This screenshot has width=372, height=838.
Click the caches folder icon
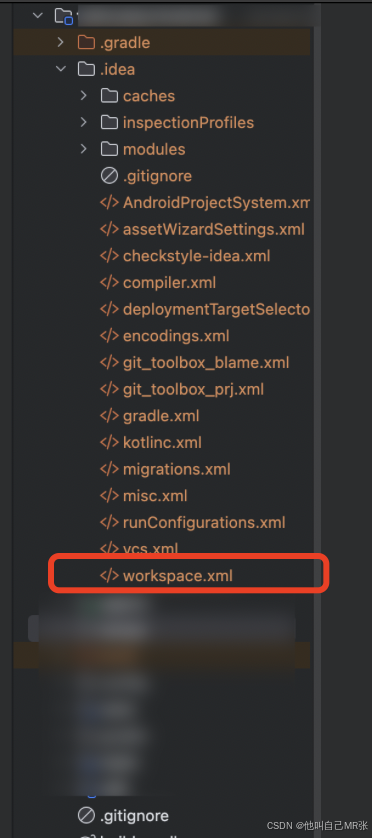pyautogui.click(x=109, y=96)
